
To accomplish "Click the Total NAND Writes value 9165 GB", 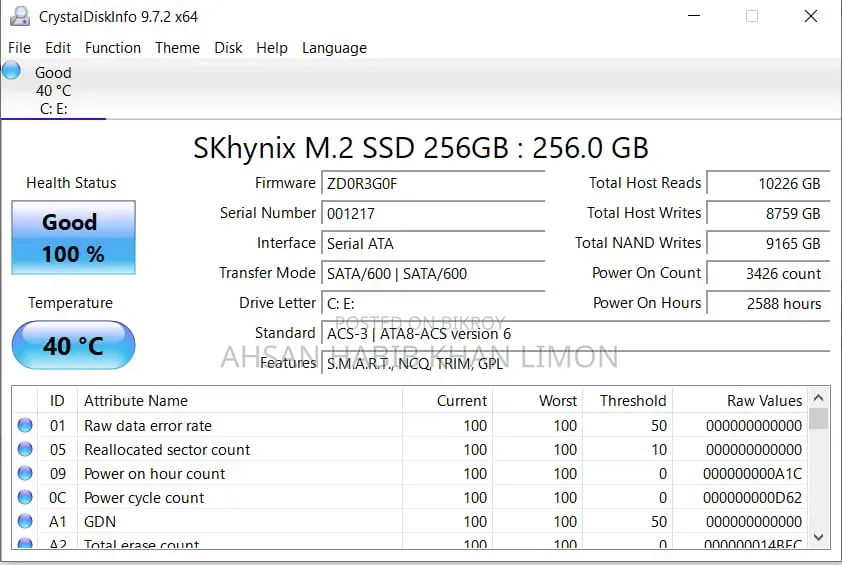I will coord(768,244).
